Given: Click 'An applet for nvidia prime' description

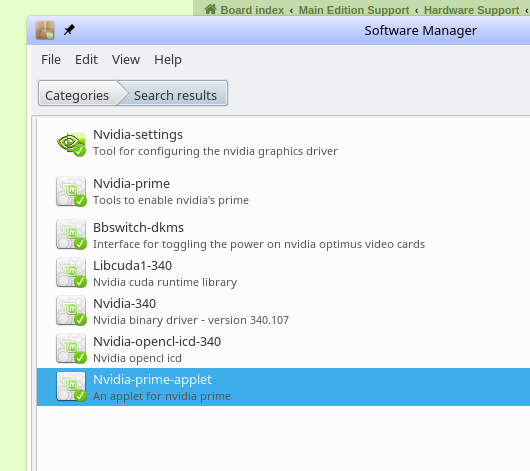Looking at the screenshot, I should point(162,396).
